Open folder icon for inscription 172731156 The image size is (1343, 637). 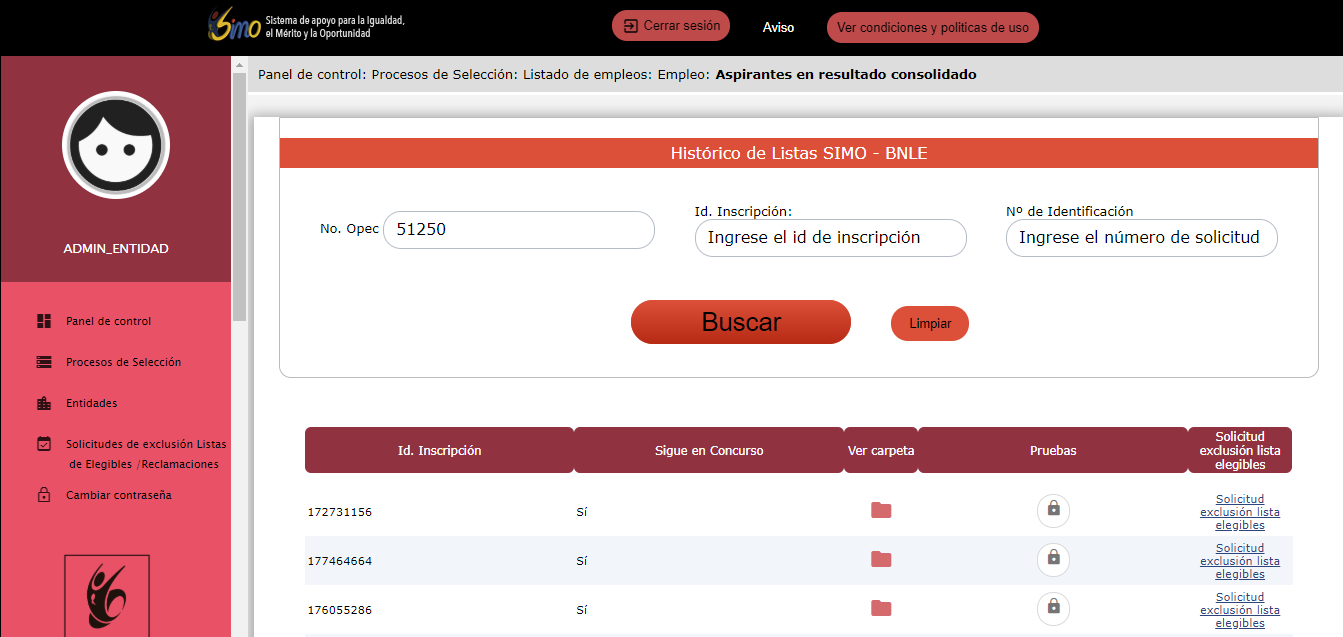coord(880,511)
